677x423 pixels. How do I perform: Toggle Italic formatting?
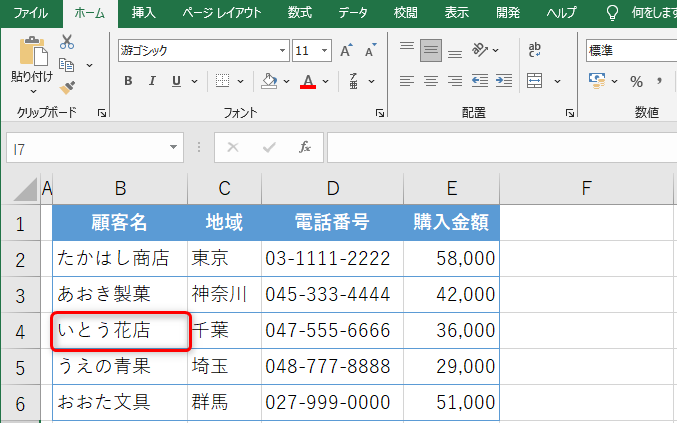(153, 81)
